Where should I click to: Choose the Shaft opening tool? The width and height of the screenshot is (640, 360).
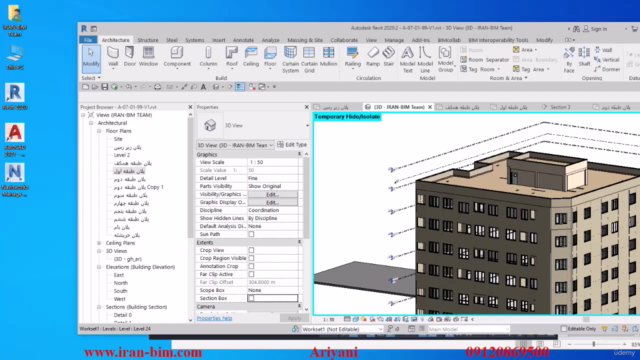[x=584, y=56]
